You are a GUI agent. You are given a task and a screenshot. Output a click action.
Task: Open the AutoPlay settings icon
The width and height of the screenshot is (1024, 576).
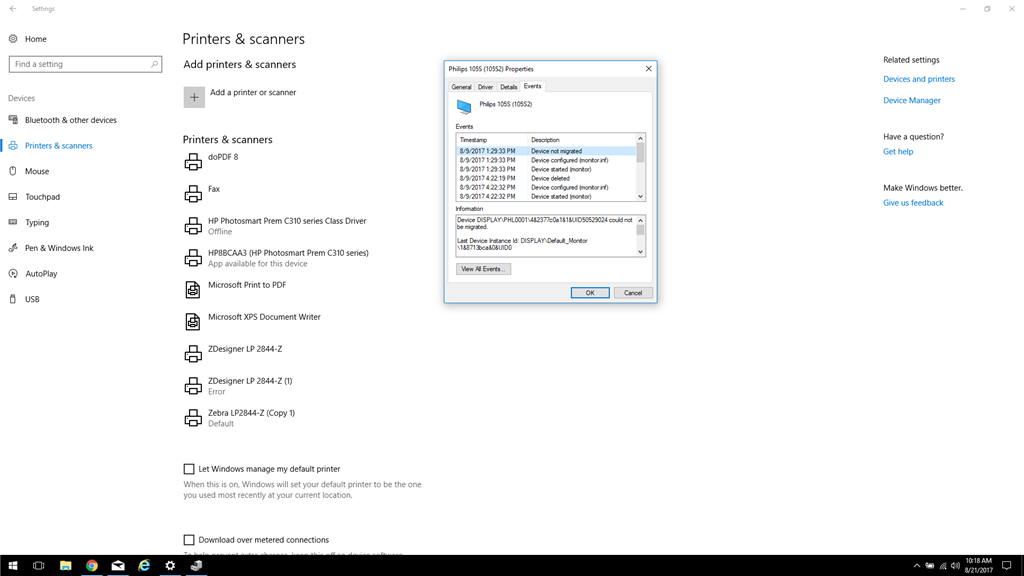[x=13, y=274]
